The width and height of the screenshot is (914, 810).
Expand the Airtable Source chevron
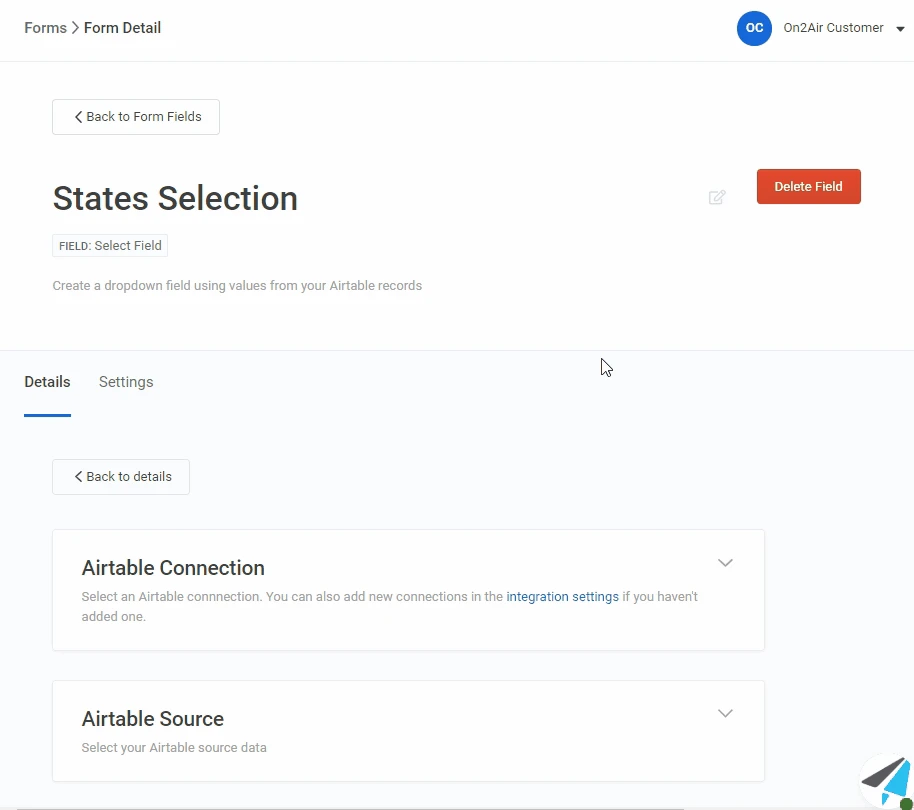point(726,714)
